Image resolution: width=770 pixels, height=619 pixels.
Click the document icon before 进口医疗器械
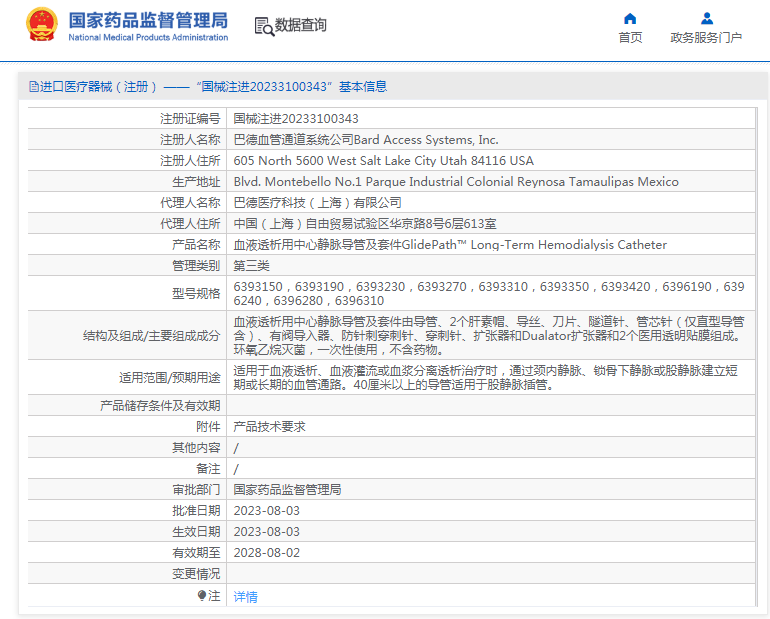coord(34,87)
